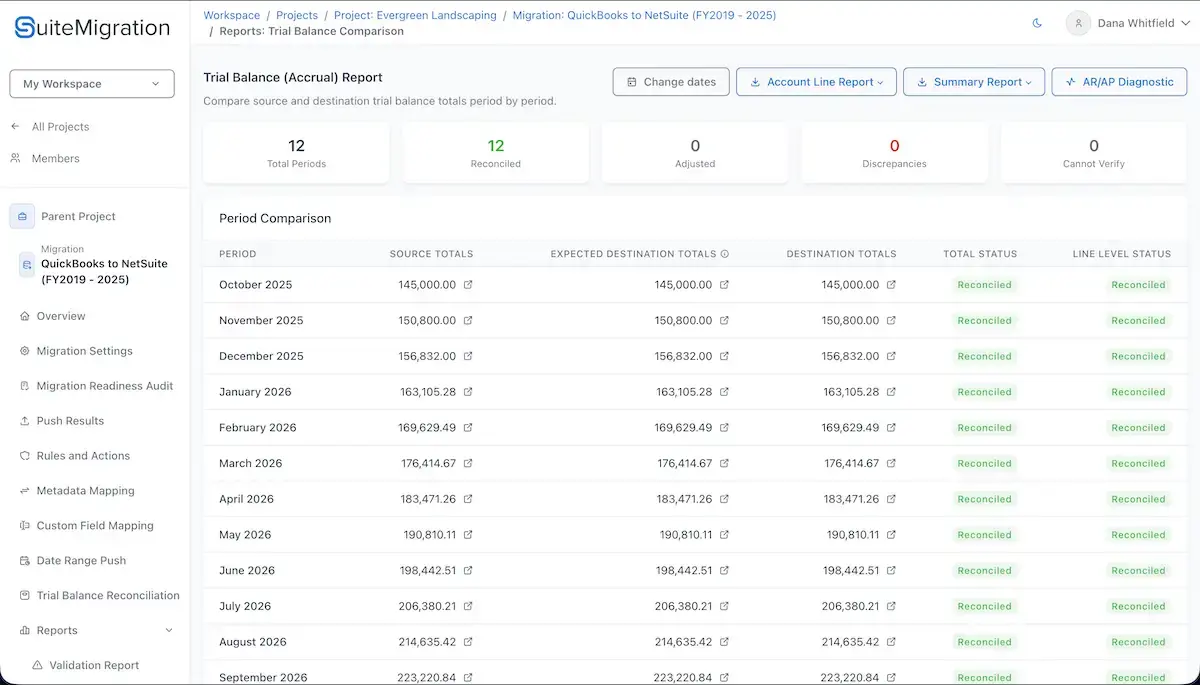Expand the Account Line Report dropdown
This screenshot has width=1200, height=685.
pos(815,82)
